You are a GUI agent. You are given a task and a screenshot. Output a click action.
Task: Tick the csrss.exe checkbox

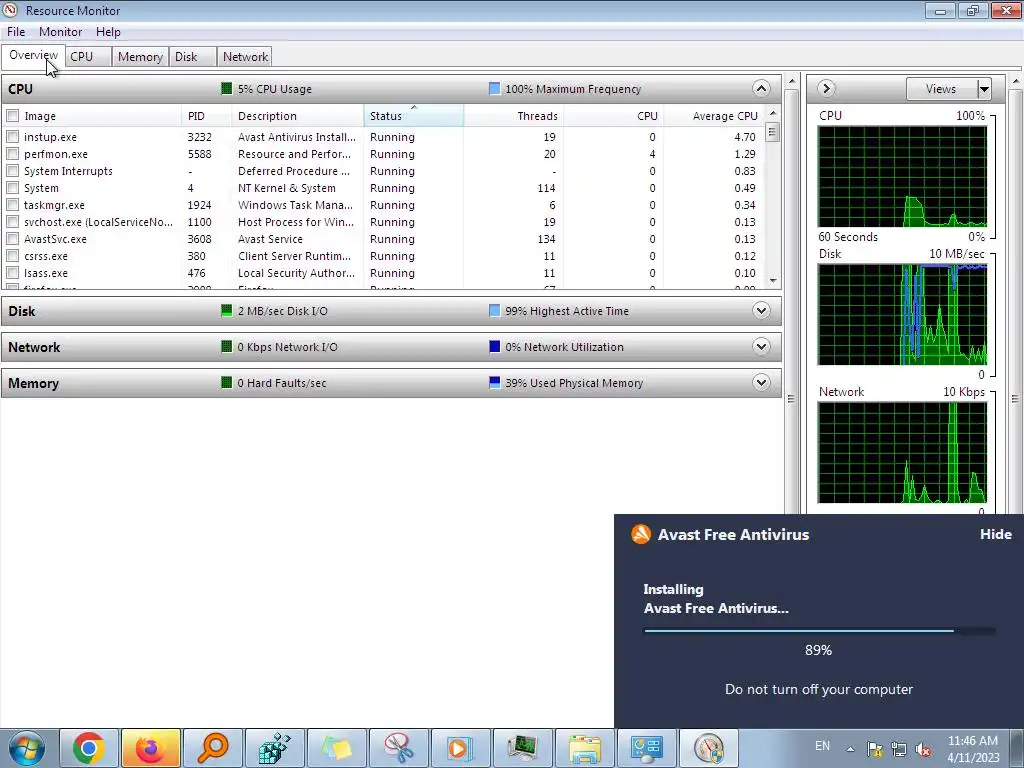pyautogui.click(x=12, y=255)
